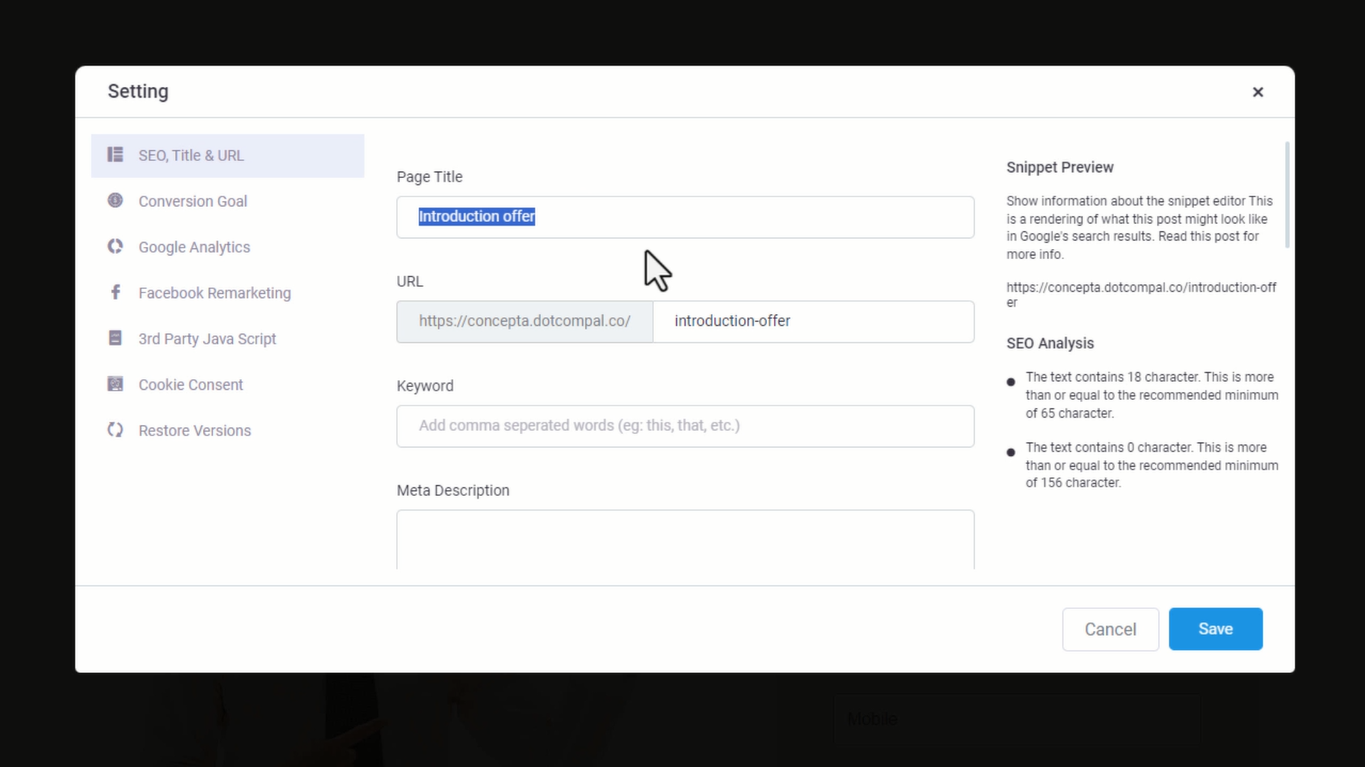Click the Facebook Remarketing icon
The height and width of the screenshot is (767, 1365).
tap(115, 293)
